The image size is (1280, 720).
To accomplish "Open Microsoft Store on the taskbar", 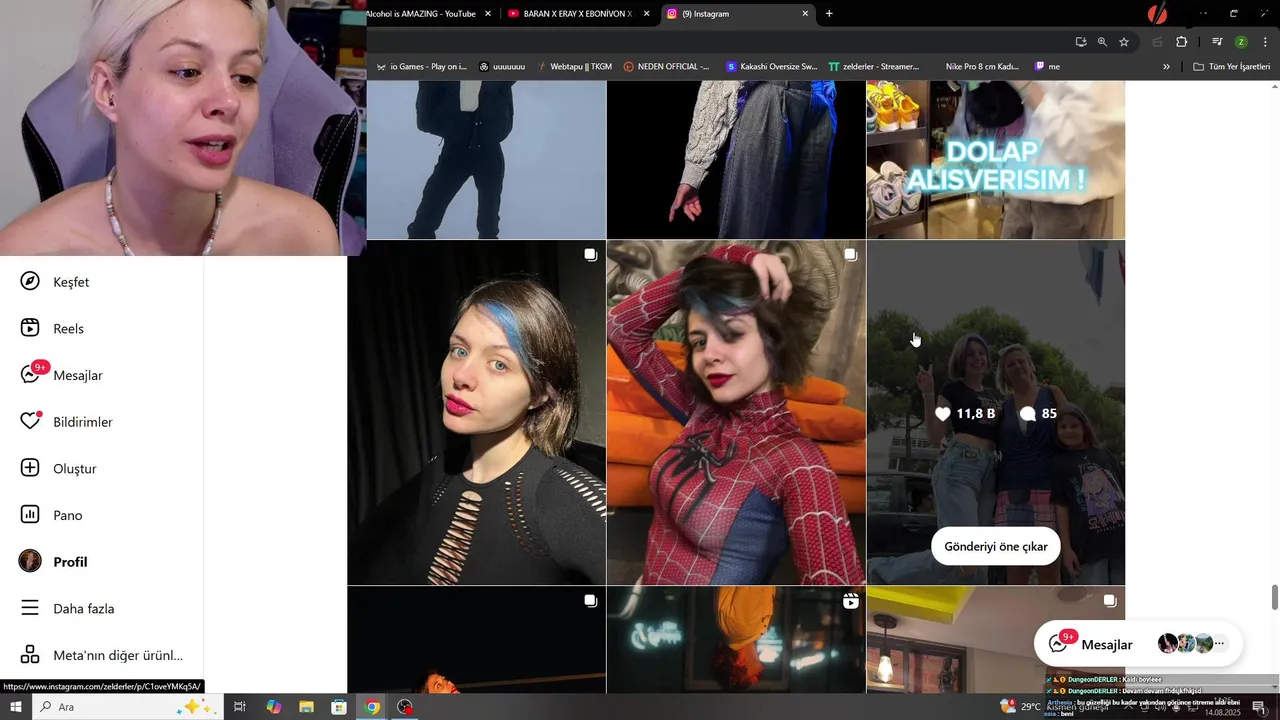I will tap(339, 707).
